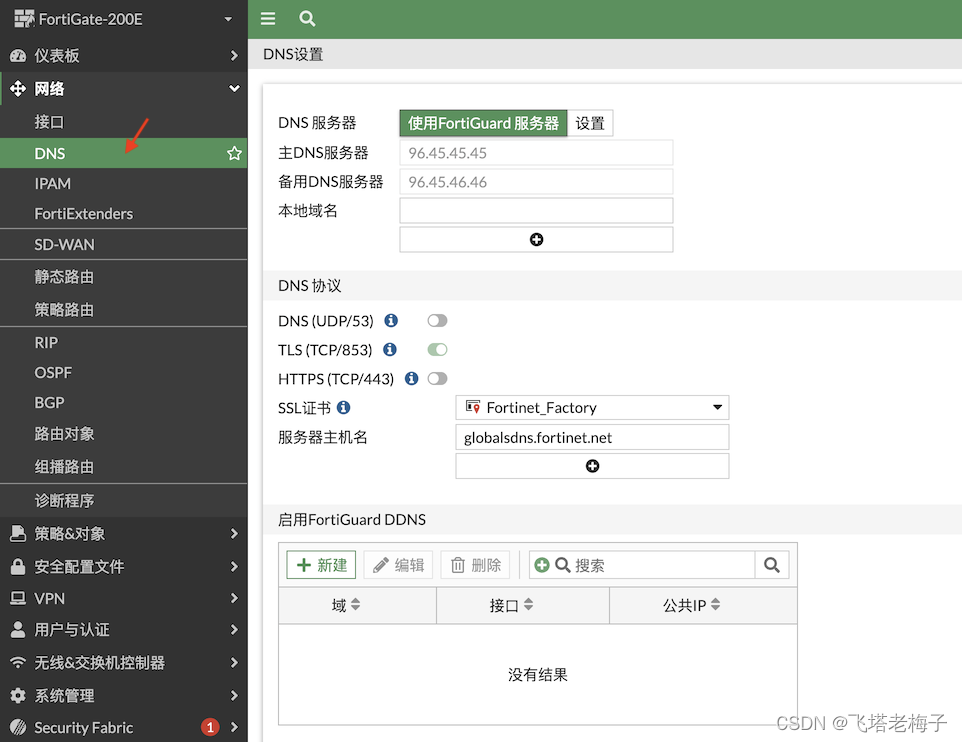The width and height of the screenshot is (962, 742).
Task: Click the FortiGate-200E device logo icon
Action: click(x=24, y=19)
